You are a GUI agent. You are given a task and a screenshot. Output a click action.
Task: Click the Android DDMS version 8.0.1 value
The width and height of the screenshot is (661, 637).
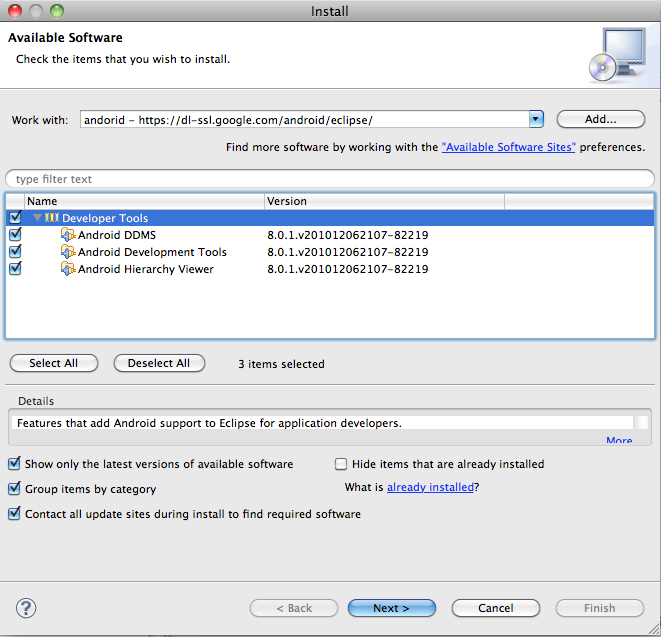[347, 235]
